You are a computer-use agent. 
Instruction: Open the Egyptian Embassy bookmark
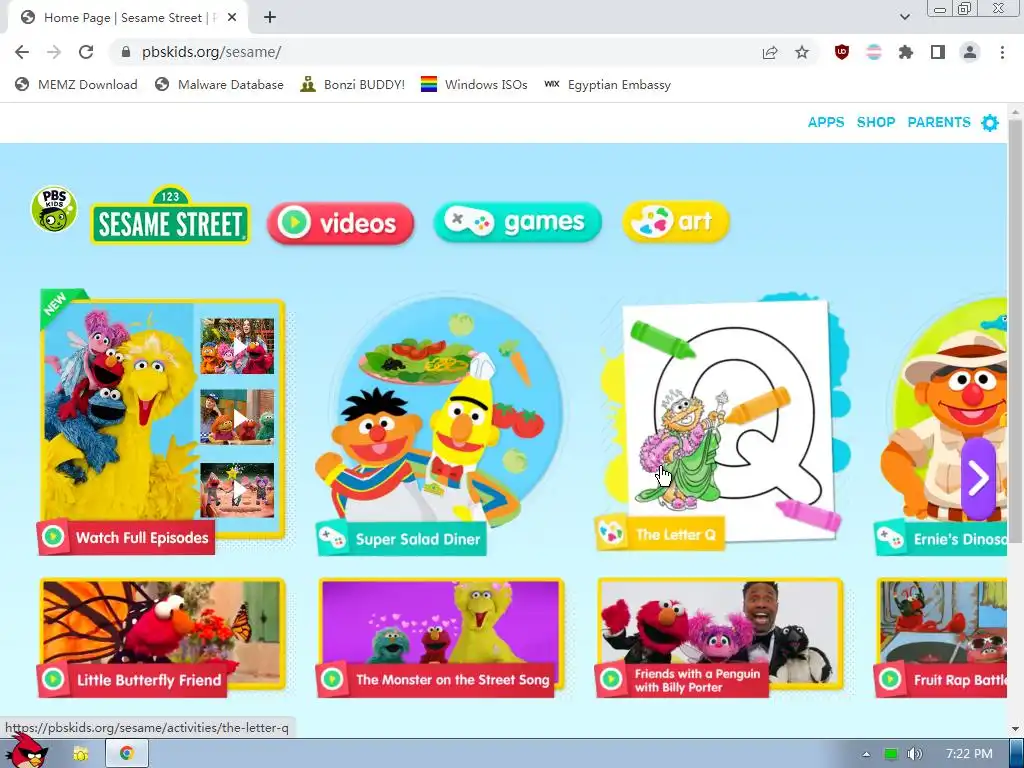pos(607,85)
